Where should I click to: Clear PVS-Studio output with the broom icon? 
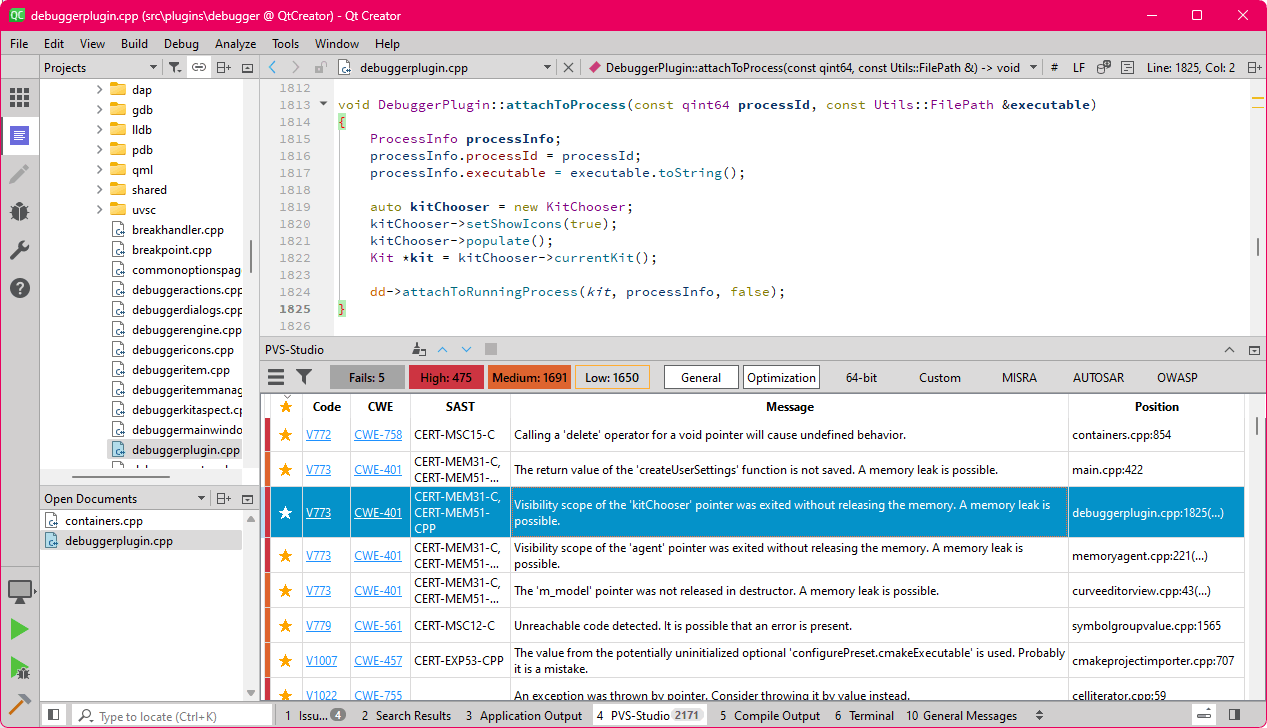419,349
